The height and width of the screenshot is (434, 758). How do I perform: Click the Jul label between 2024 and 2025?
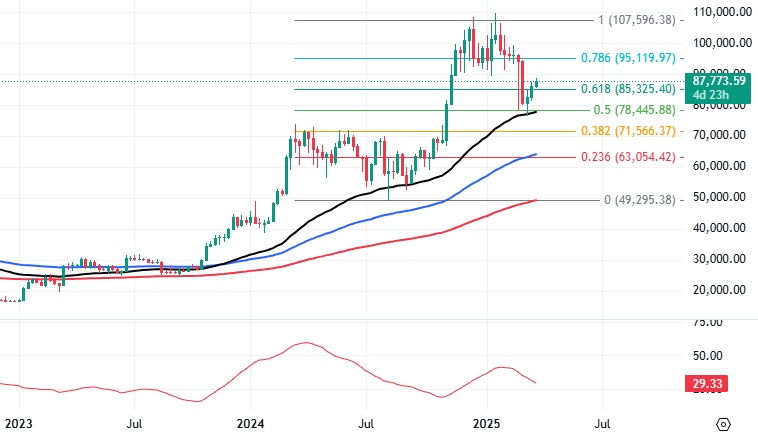tap(366, 424)
